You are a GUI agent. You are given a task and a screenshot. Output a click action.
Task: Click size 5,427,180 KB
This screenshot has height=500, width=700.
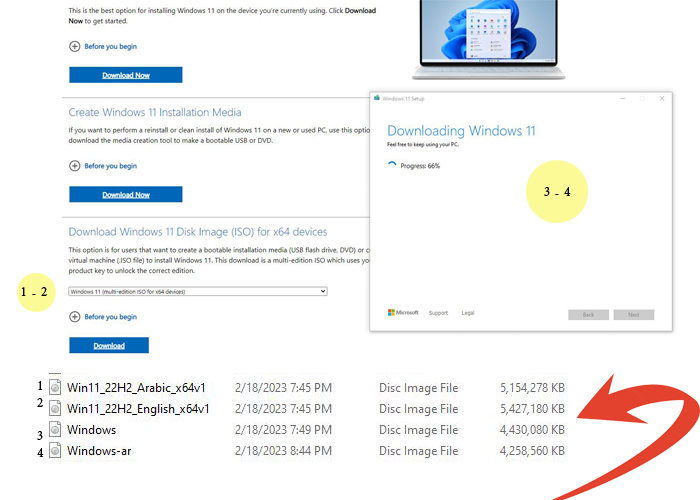point(532,409)
